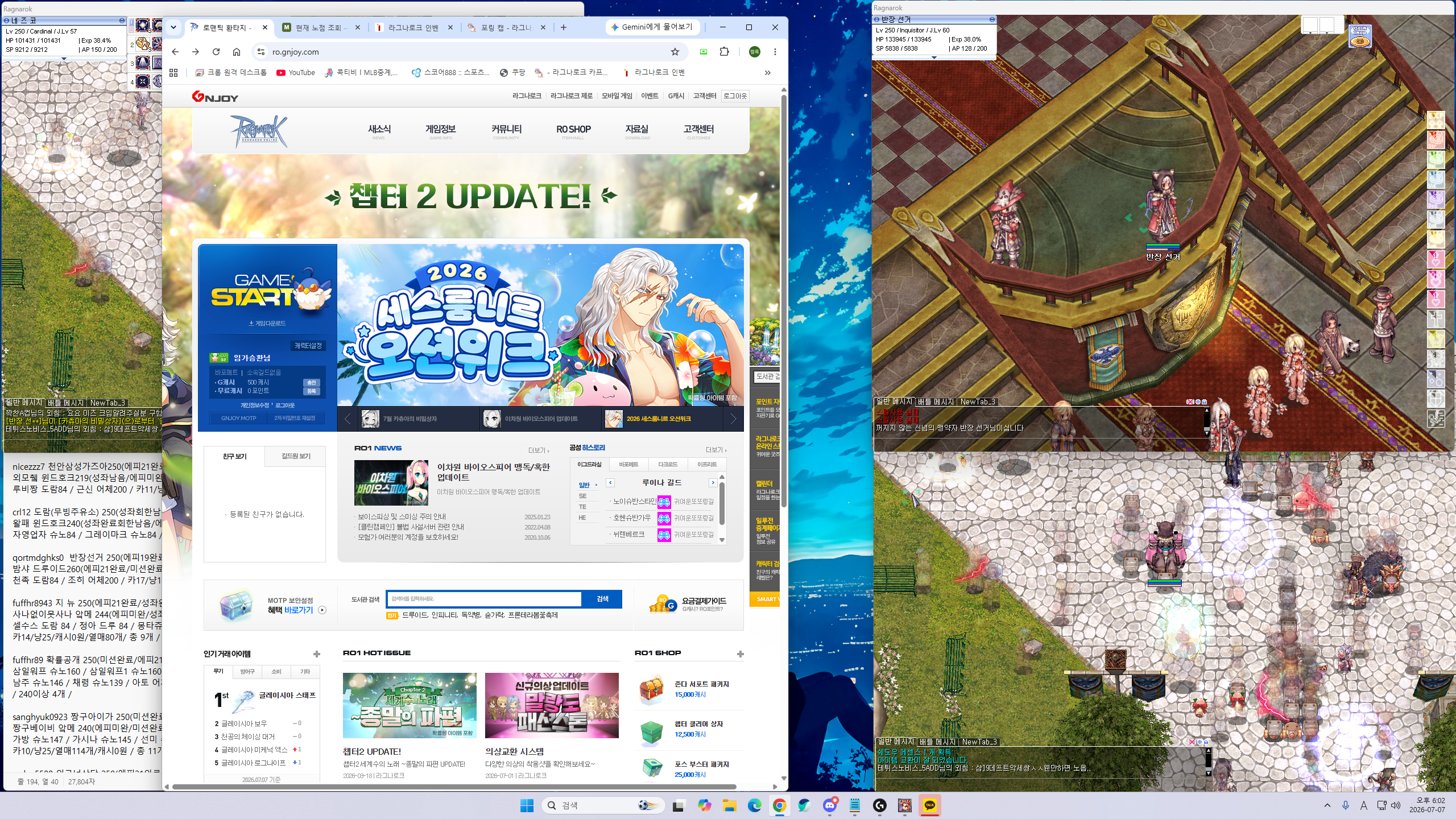Viewport: 1456px width, 819px height.
Task: Reload the ro.gnjoy.com page
Action: click(x=216, y=52)
